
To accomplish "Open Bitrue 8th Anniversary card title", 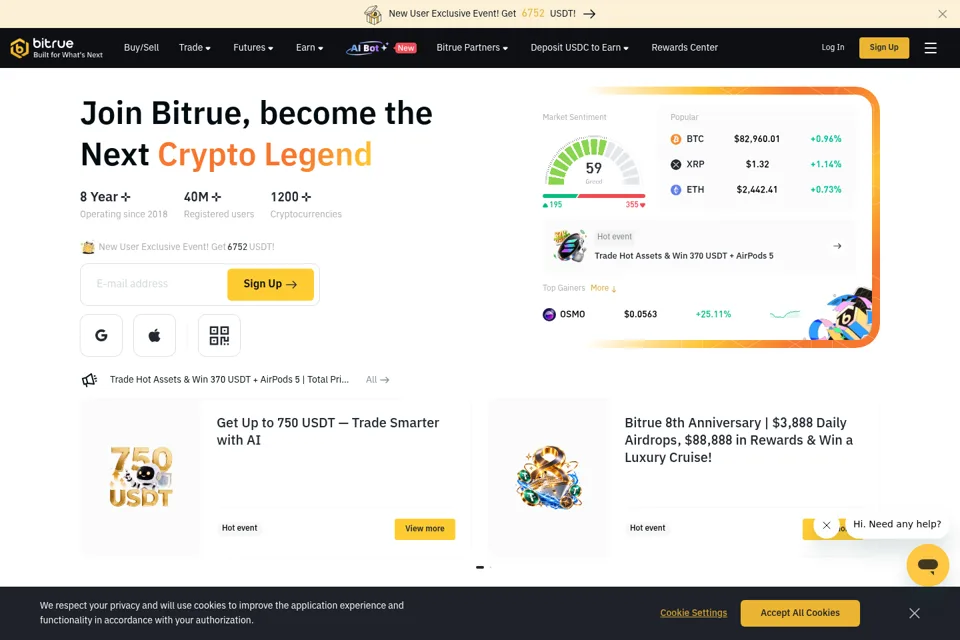I will (x=738, y=440).
